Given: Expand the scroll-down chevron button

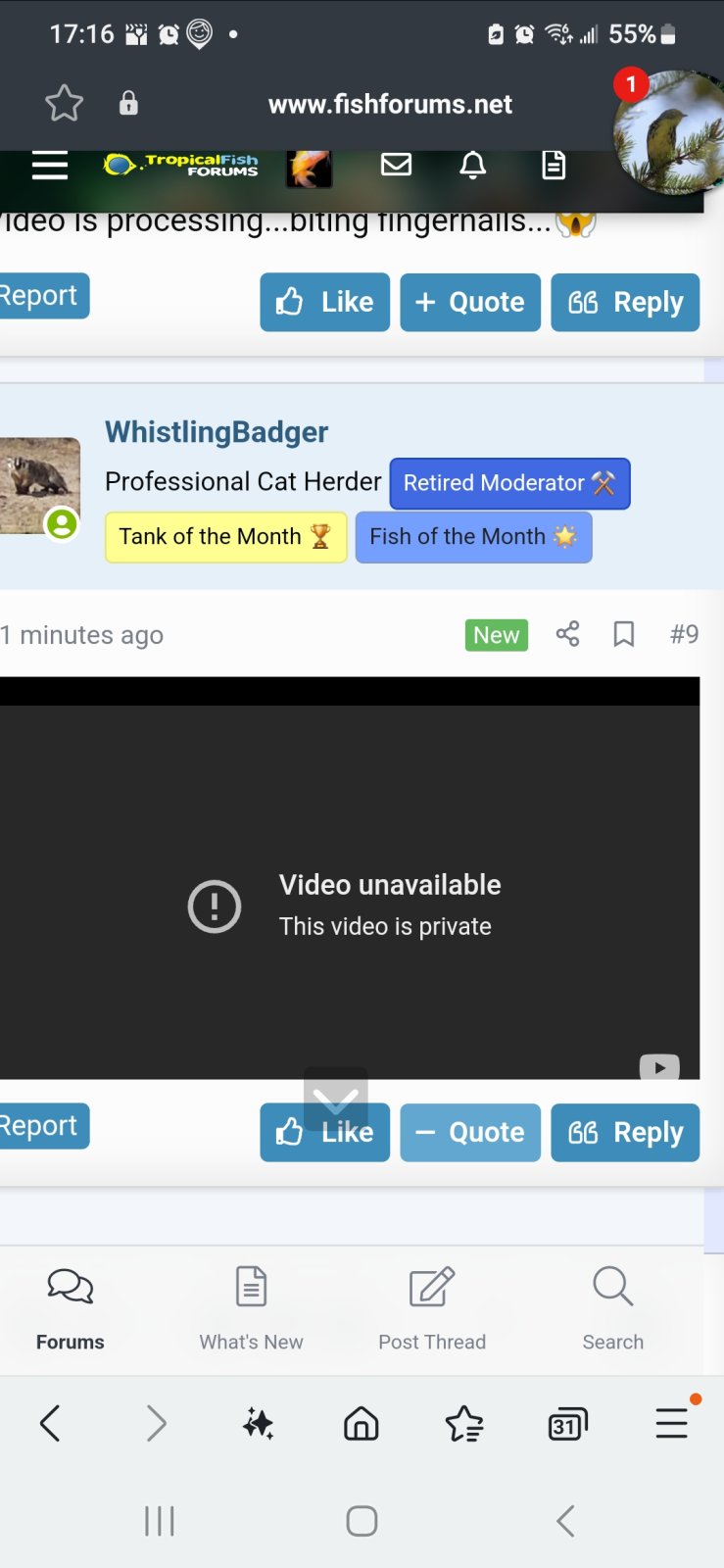Looking at the screenshot, I should 336,1099.
